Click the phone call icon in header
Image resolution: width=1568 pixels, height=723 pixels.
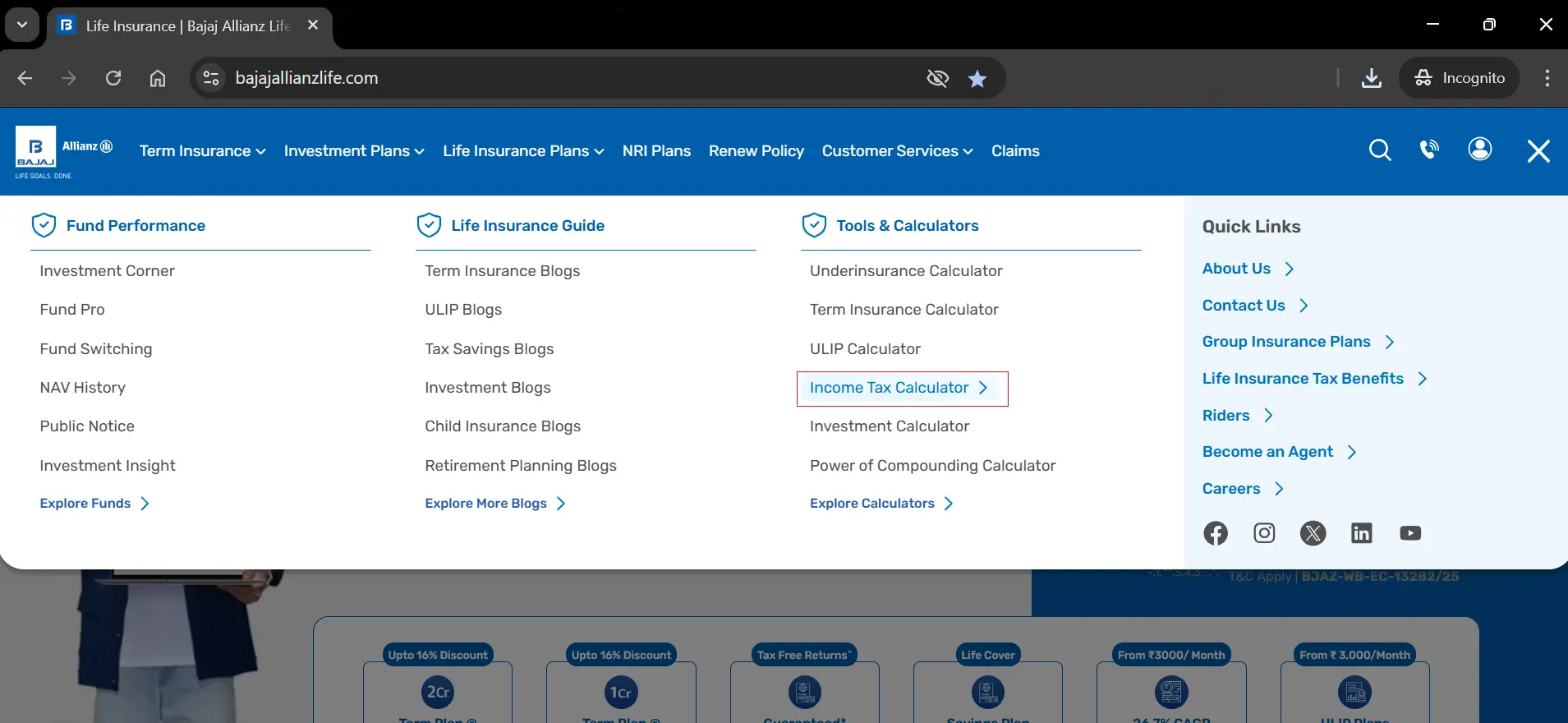(1429, 150)
